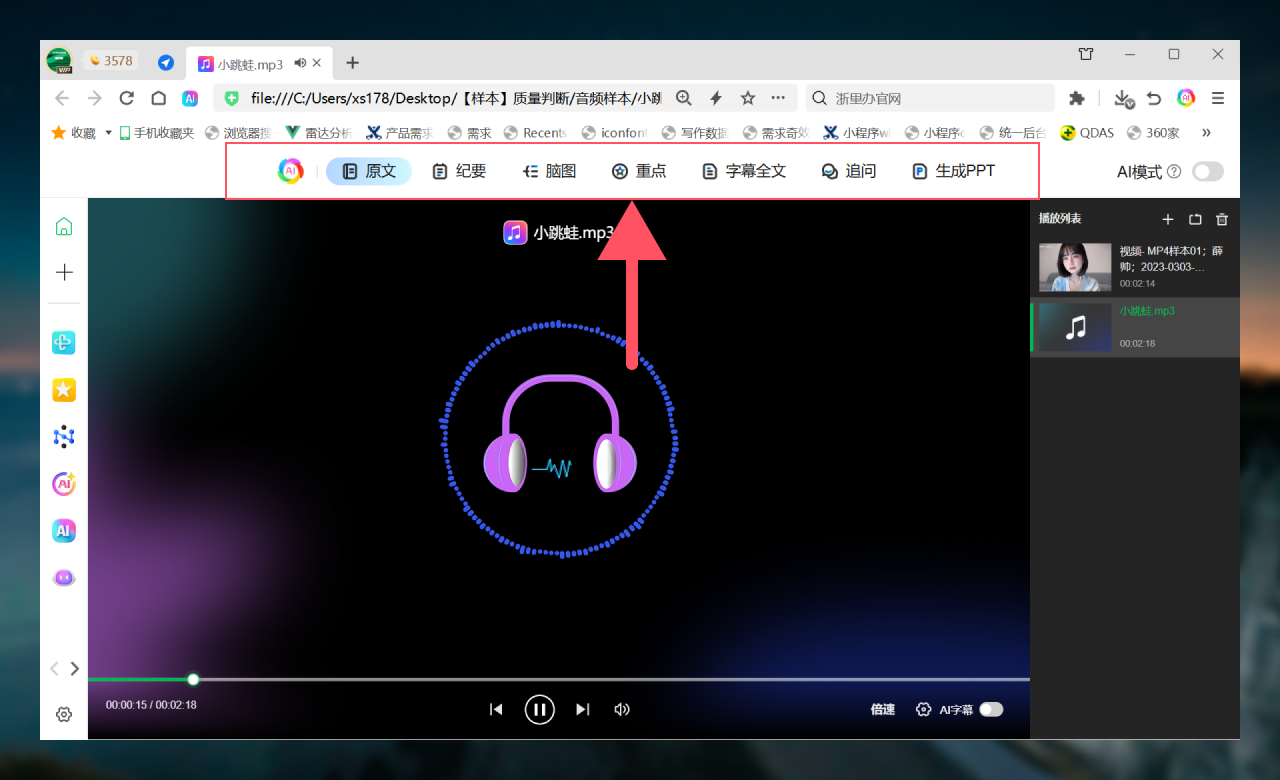Viewport: 1280px width, 780px height.
Task: Open the browser home sidebar icon
Action: coord(64,226)
